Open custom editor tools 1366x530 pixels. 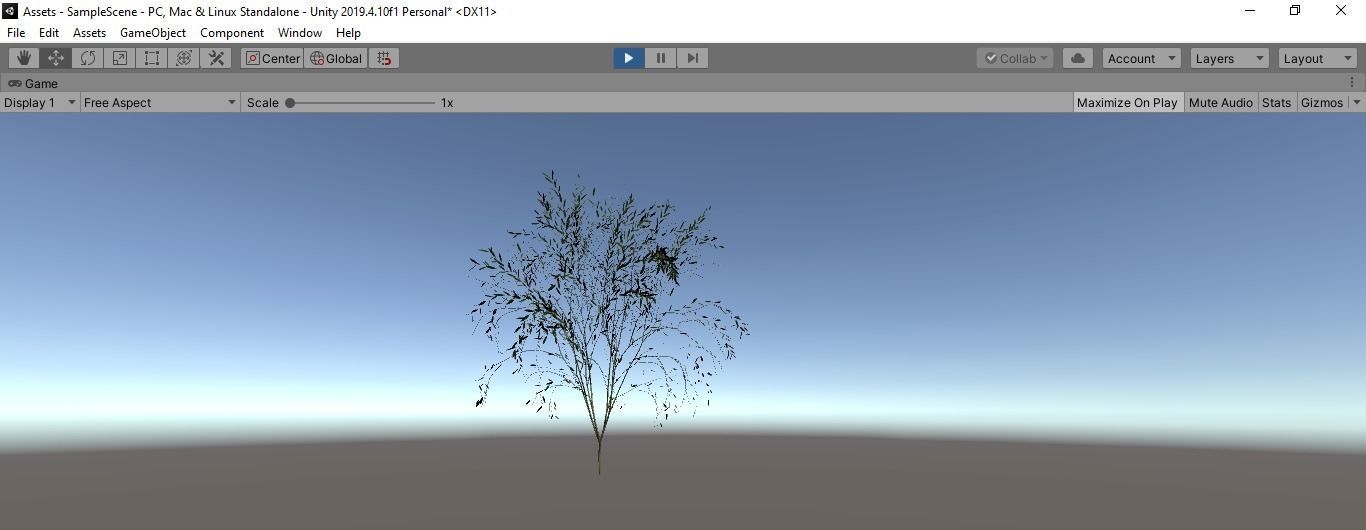click(216, 58)
